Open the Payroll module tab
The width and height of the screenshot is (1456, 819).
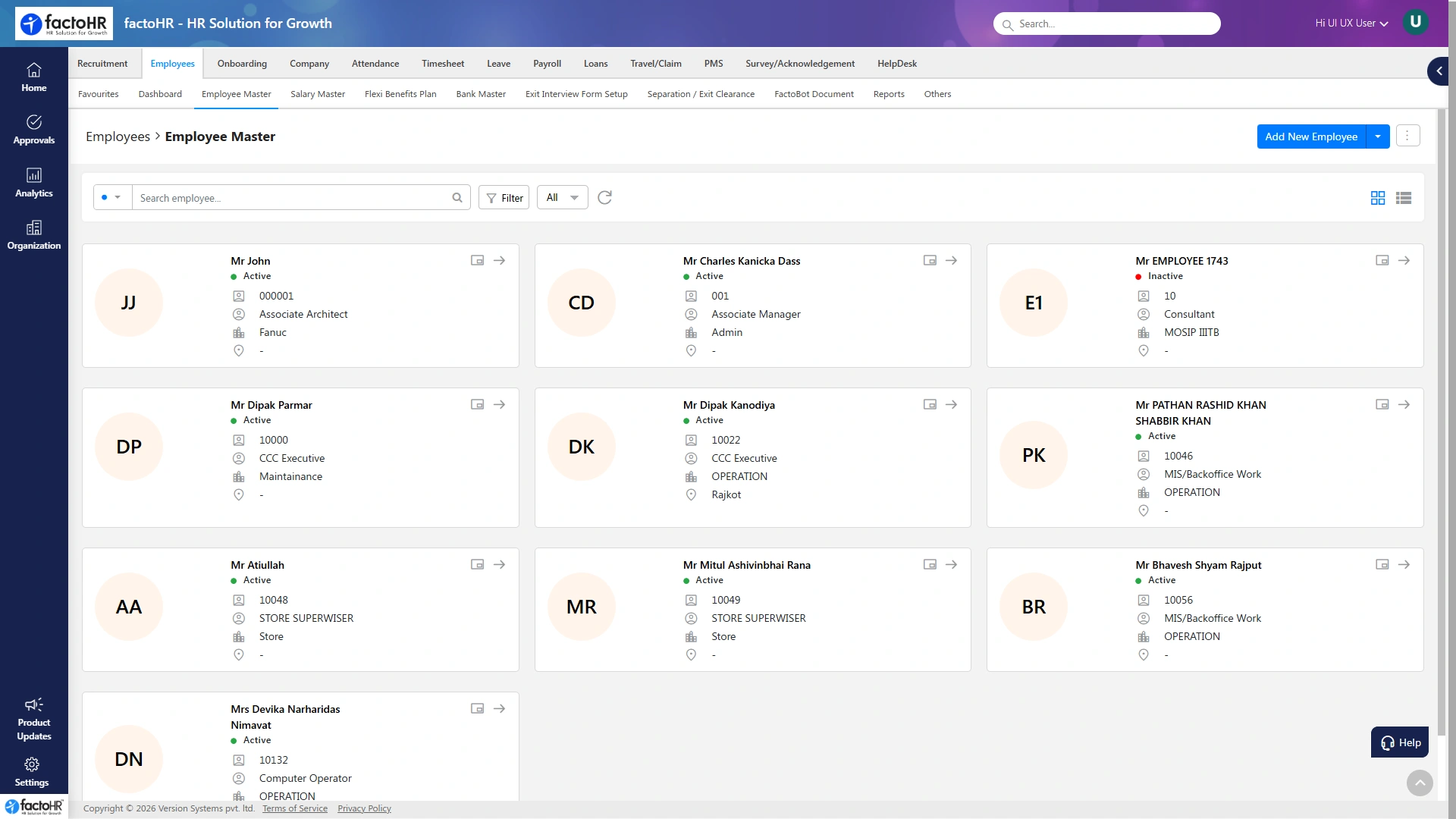[x=547, y=64]
